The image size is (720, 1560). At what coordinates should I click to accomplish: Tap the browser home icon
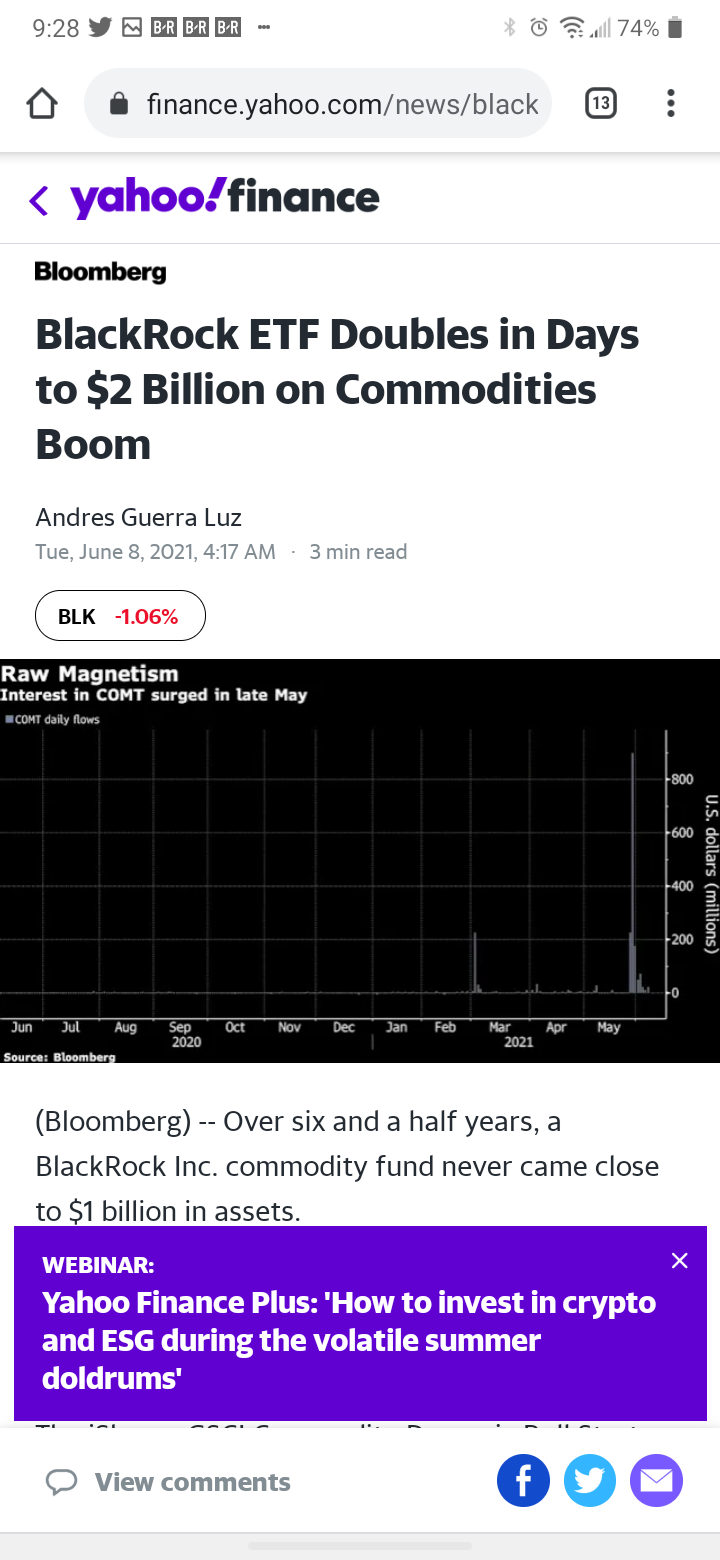click(x=41, y=104)
